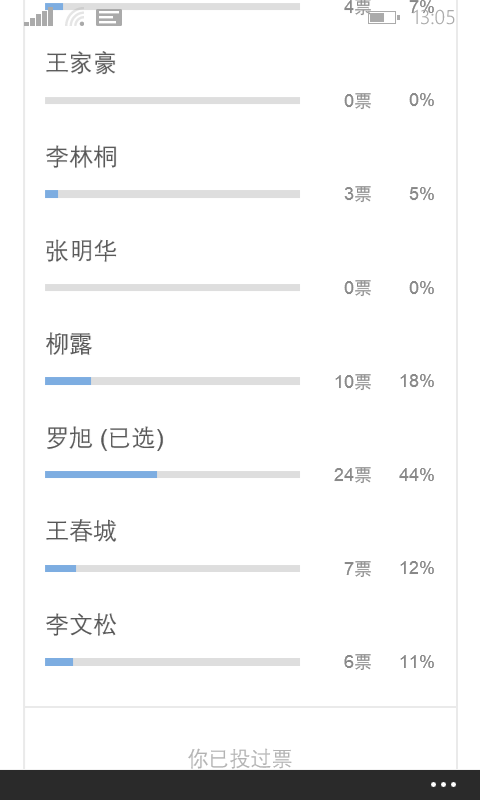This screenshot has height=800, width=480.
Task: Tap the 13:05 clock in status bar
Action: pyautogui.click(x=434, y=17)
